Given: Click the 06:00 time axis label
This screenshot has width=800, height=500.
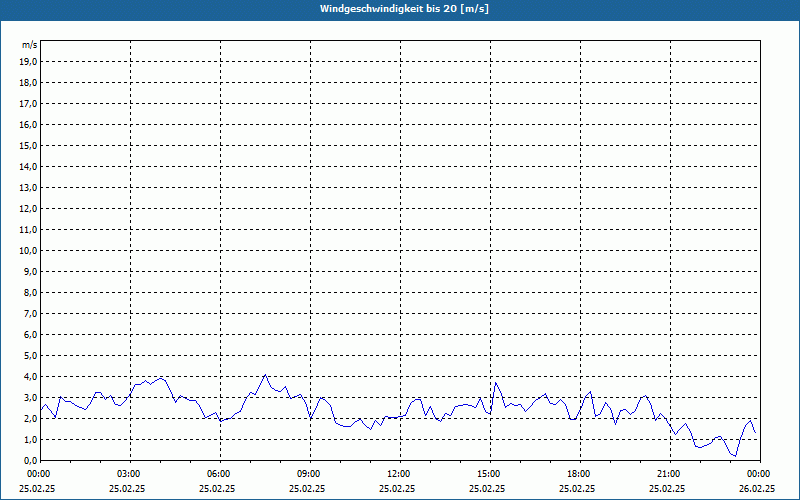Looking at the screenshot, I should pyautogui.click(x=220, y=474).
